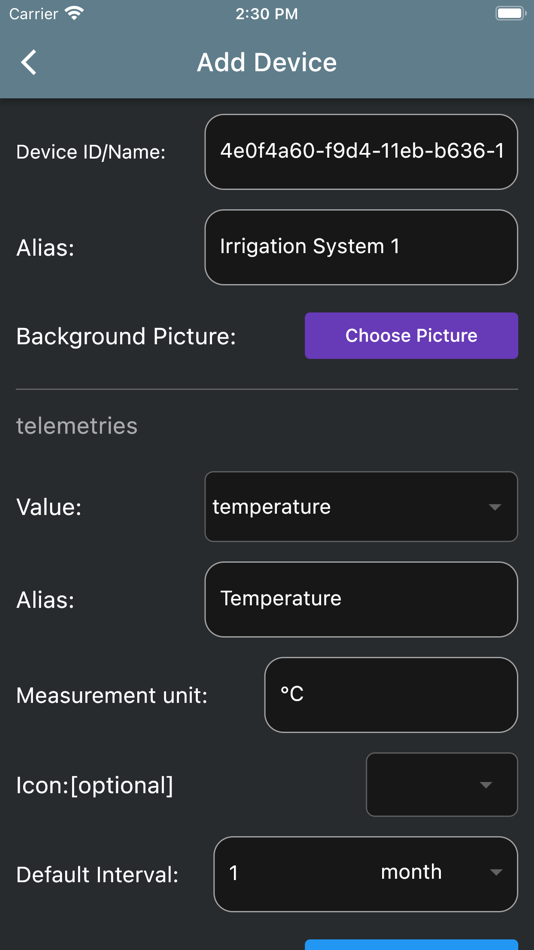534x950 pixels.
Task: Edit the Irrigation System 1 alias field
Action: pos(361,247)
